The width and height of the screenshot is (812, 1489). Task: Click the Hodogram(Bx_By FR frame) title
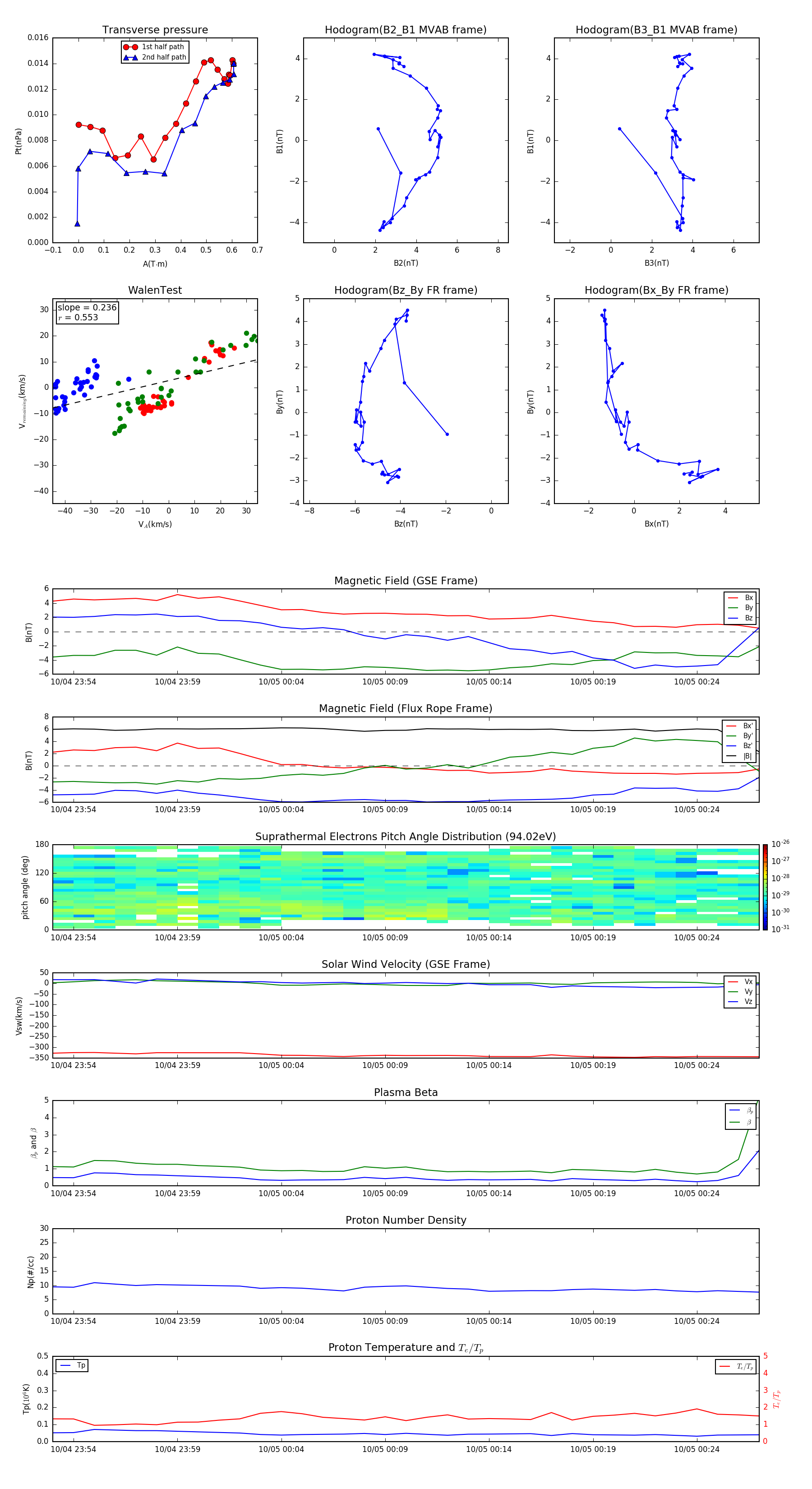point(656,290)
